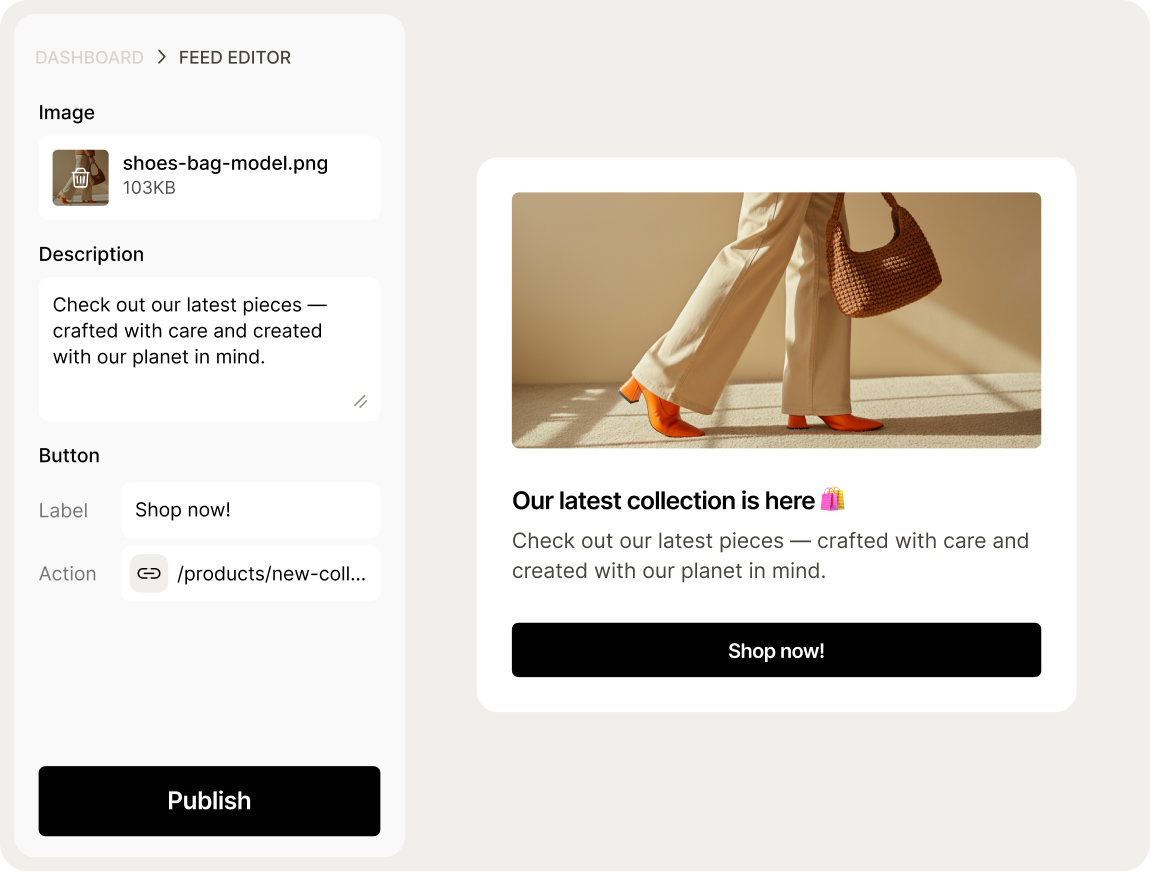1150x872 pixels.
Task: Click the preview headline text
Action: click(x=663, y=501)
